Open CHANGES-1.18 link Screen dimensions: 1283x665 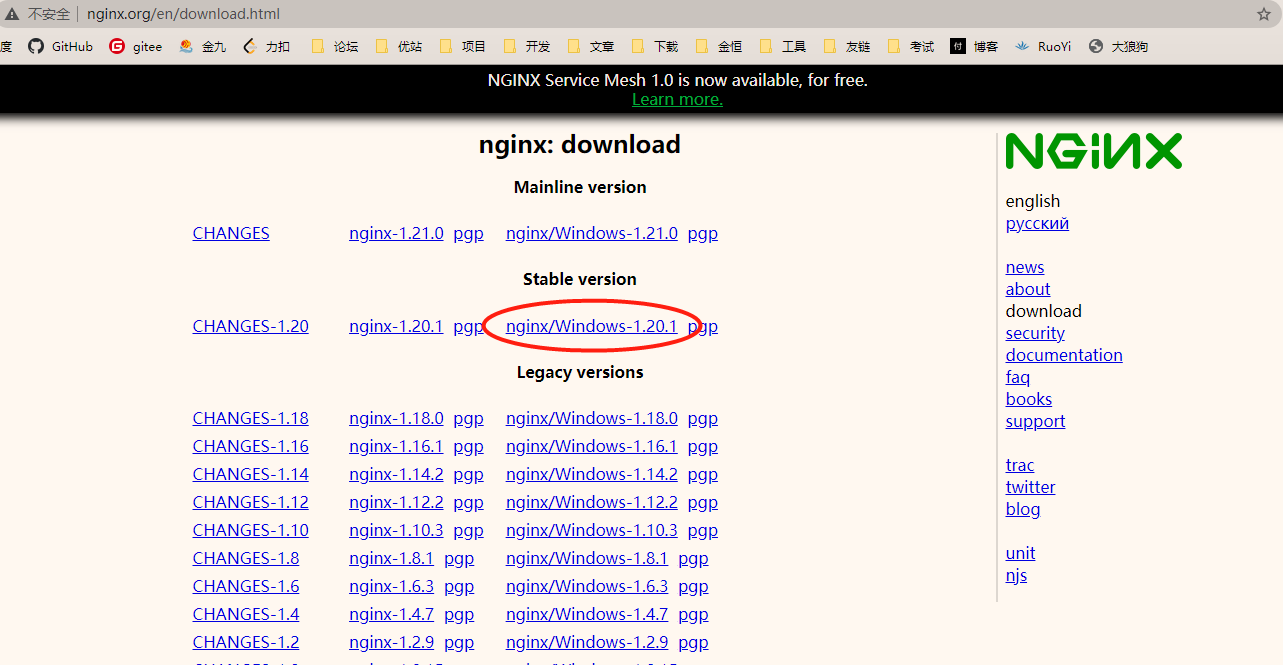tap(251, 418)
